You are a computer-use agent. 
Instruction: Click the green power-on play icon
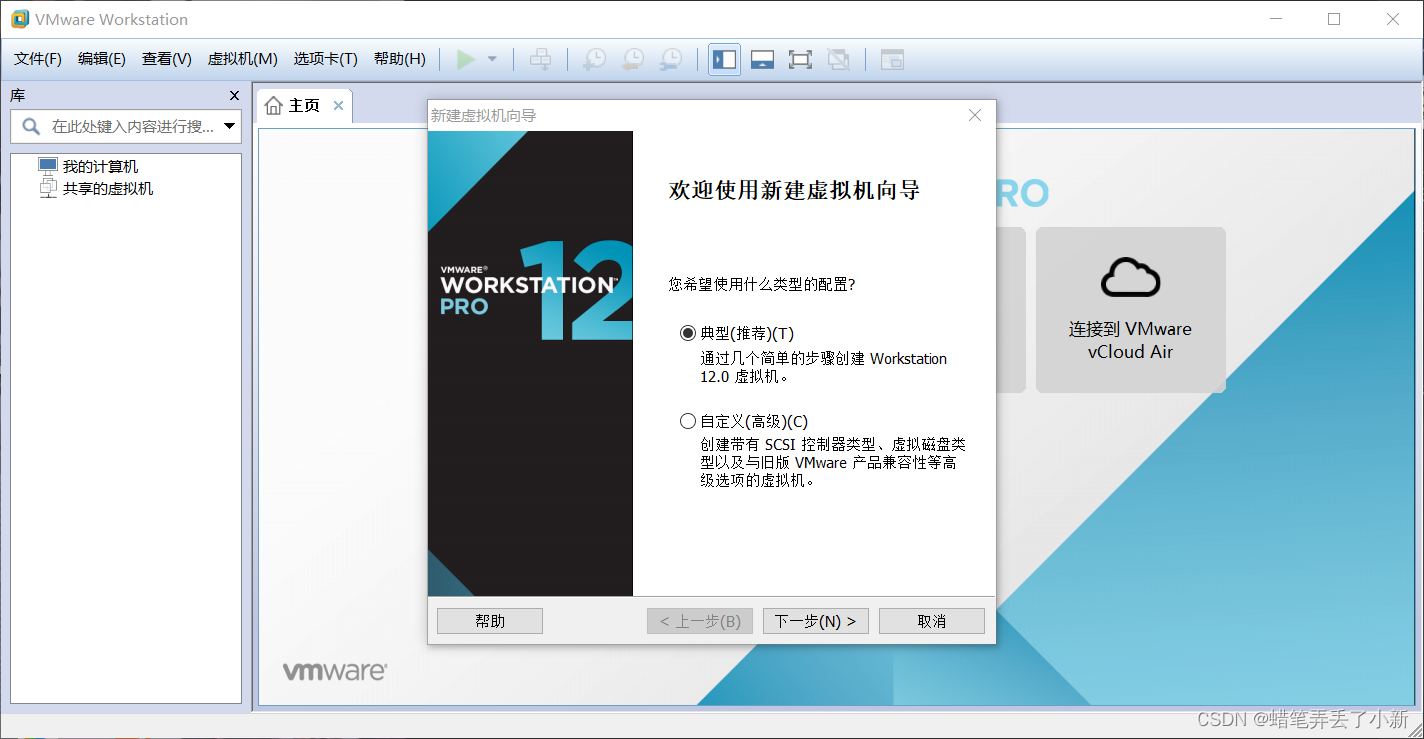tap(465, 59)
